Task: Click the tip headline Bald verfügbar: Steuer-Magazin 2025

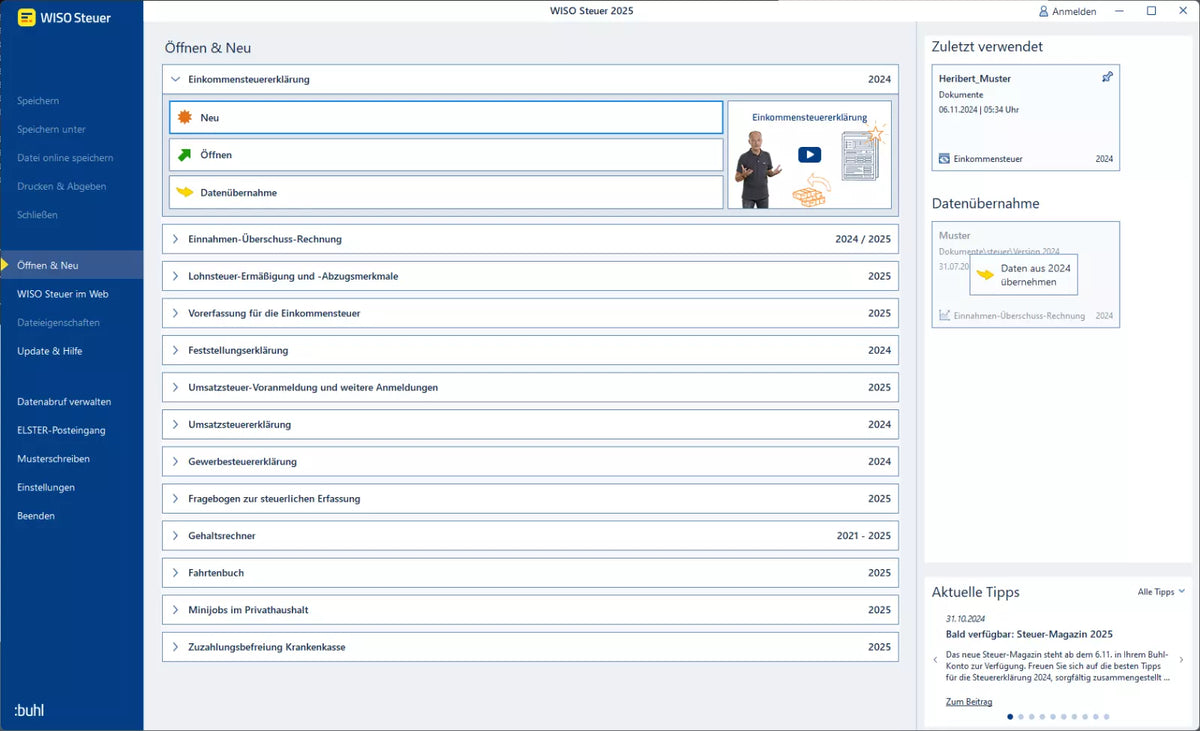Action: [x=1029, y=634]
